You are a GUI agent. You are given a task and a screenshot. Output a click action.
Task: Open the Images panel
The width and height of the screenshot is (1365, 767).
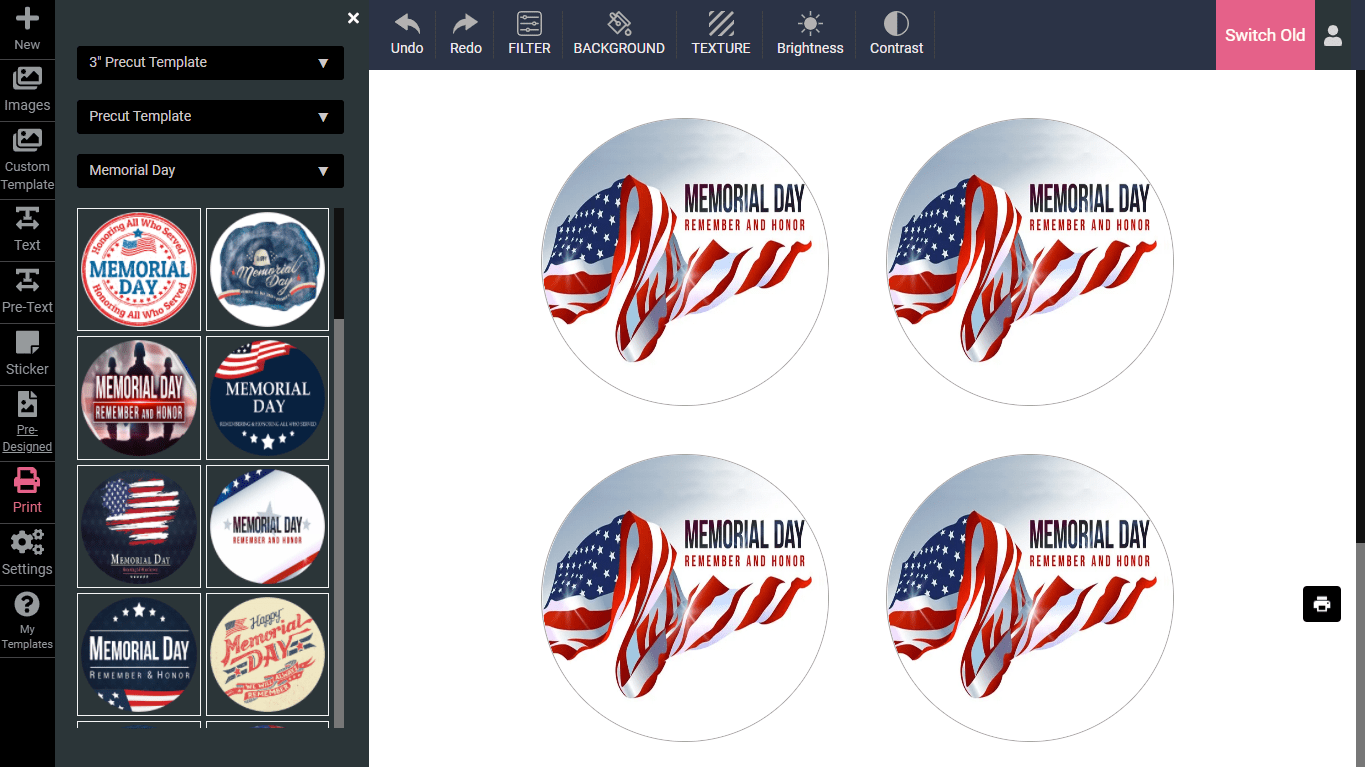click(27, 90)
